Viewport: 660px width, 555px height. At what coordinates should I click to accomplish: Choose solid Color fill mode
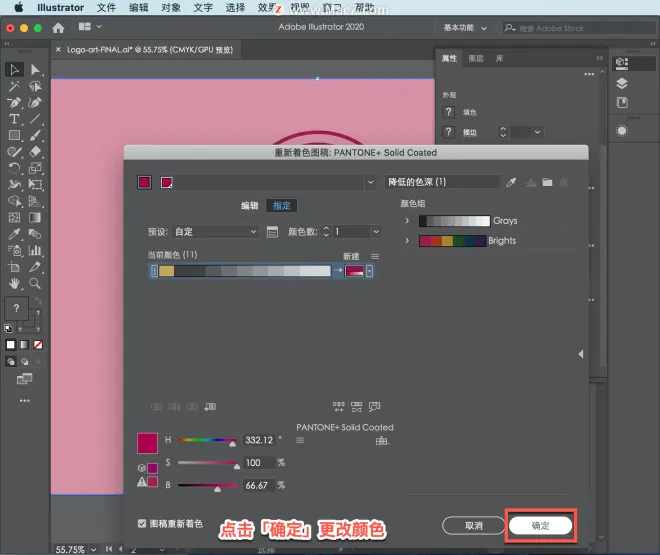11,345
